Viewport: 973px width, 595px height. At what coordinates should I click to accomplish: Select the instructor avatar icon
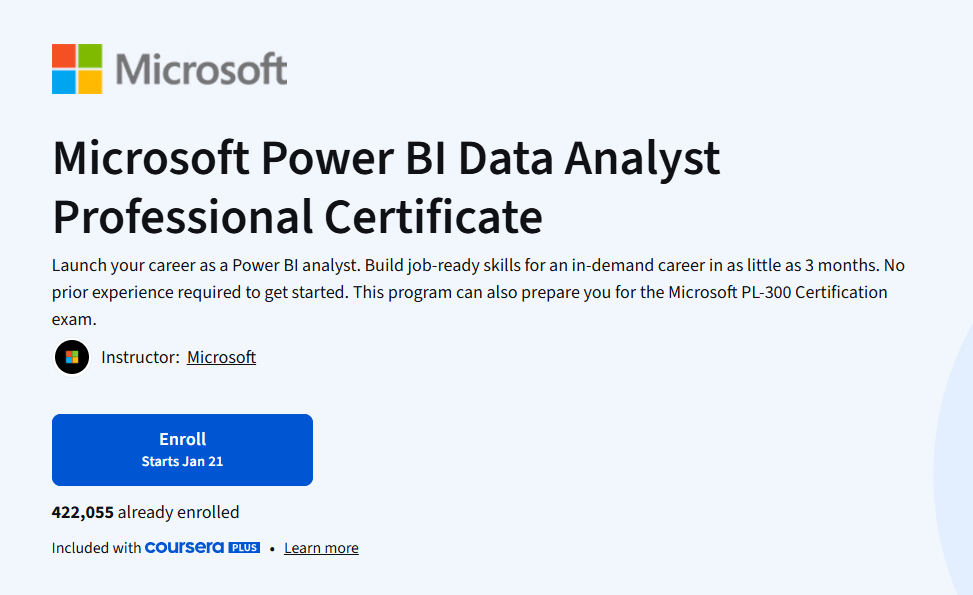click(71, 357)
